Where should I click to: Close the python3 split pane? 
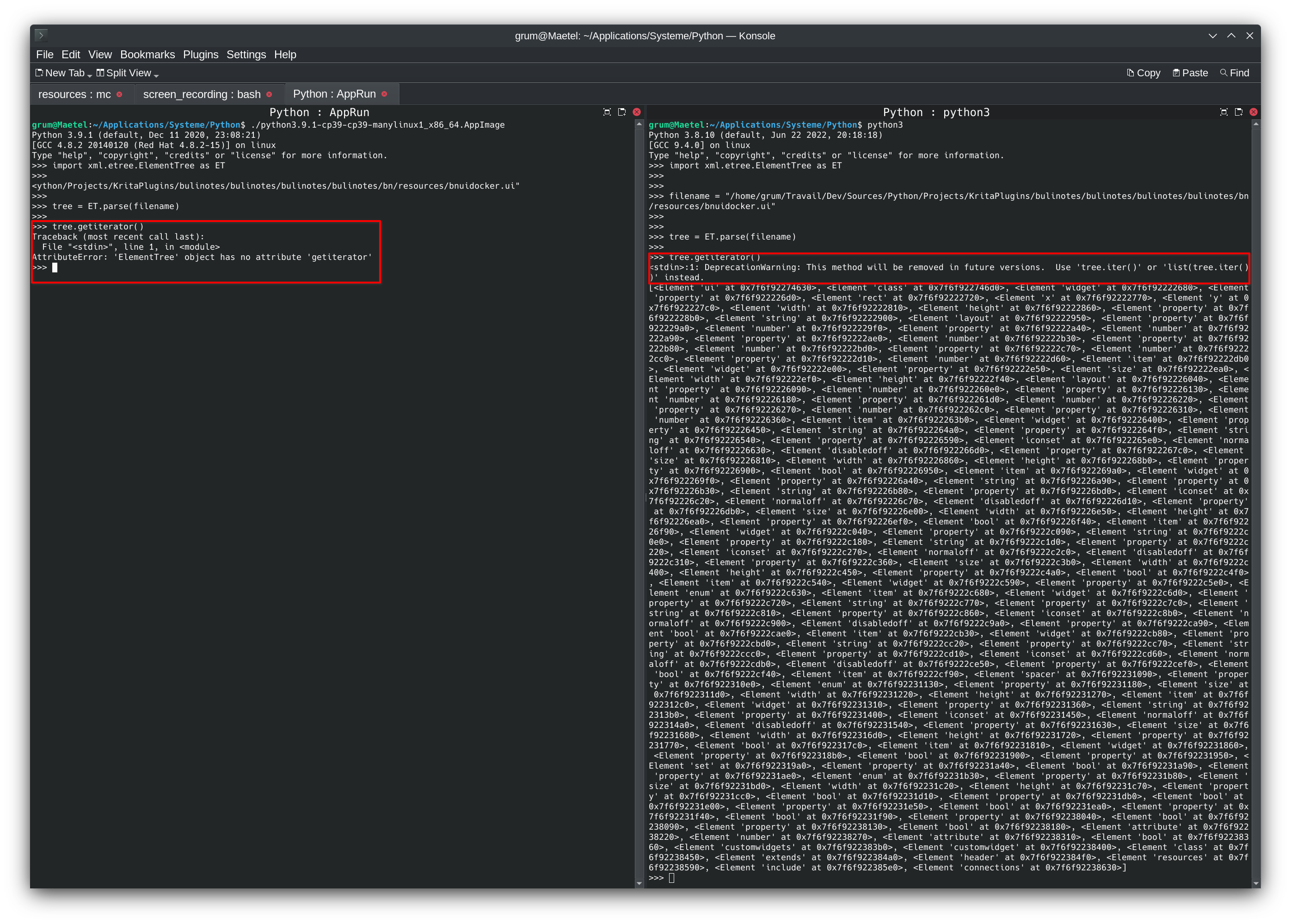tap(1254, 112)
